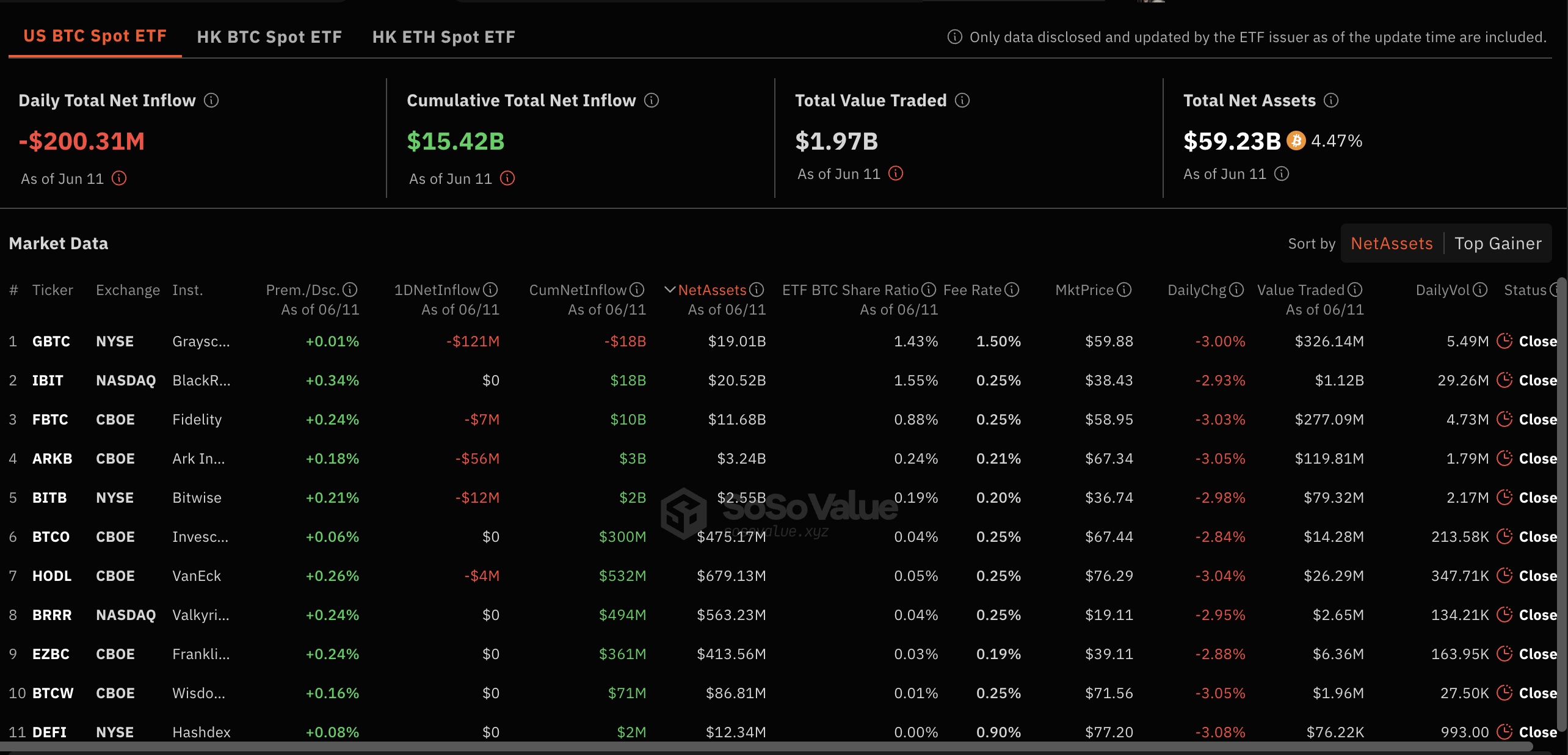Open the HK ETH Spot ETF tab
This screenshot has height=755, width=1568.
point(444,37)
